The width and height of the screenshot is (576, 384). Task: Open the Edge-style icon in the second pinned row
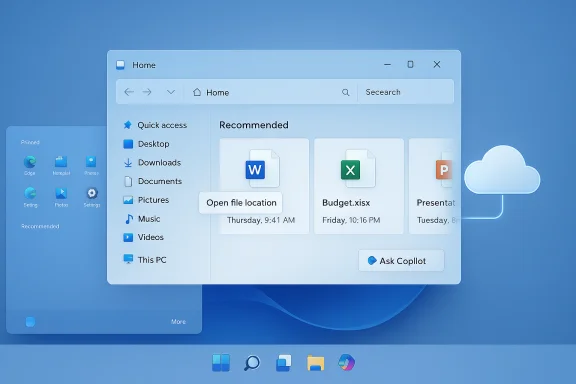(30, 193)
